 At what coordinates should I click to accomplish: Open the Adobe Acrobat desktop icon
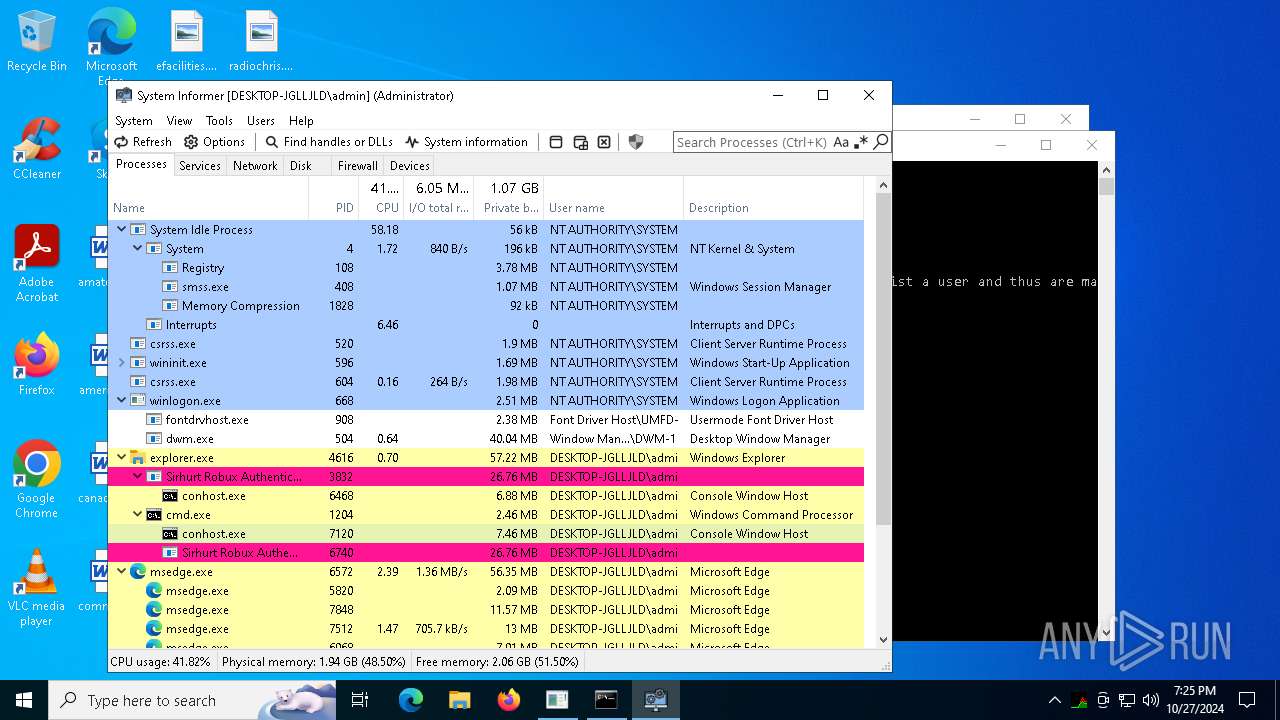point(37,264)
